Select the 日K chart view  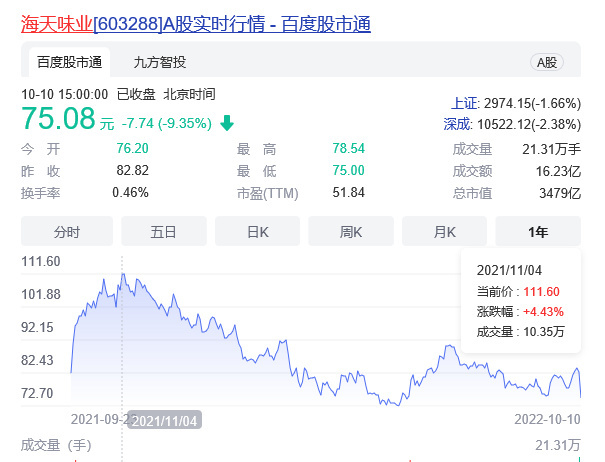click(x=257, y=231)
